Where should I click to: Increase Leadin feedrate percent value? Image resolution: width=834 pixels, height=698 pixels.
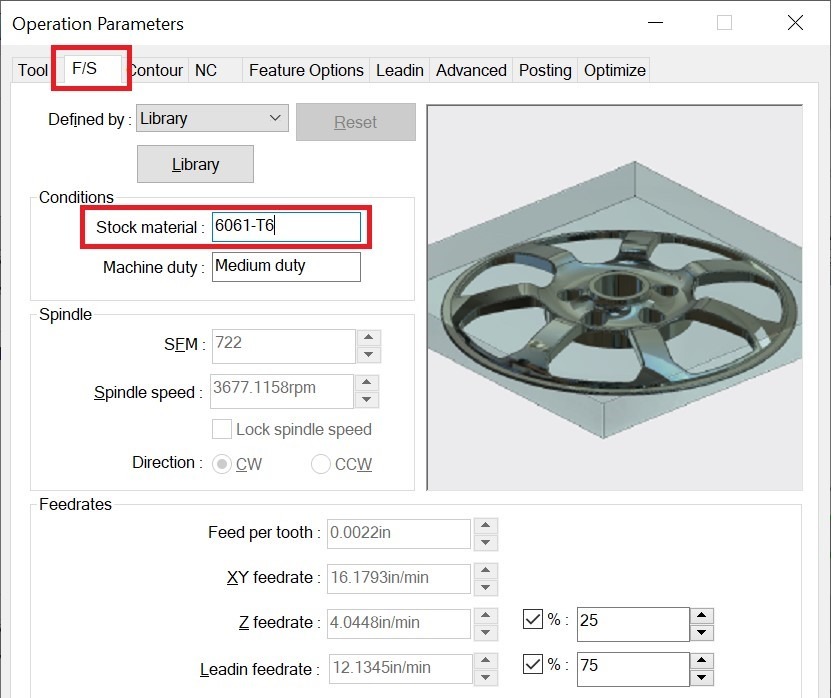(702, 661)
